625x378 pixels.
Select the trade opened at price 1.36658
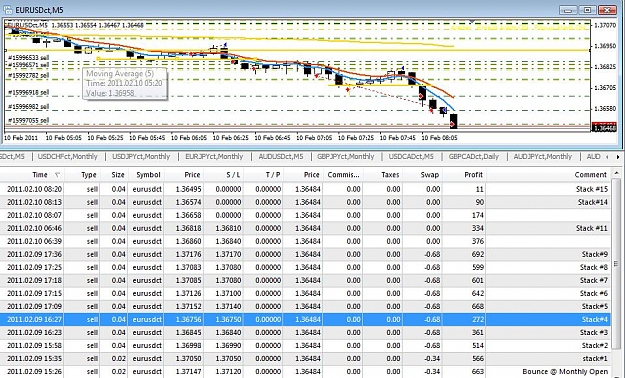coord(305,215)
